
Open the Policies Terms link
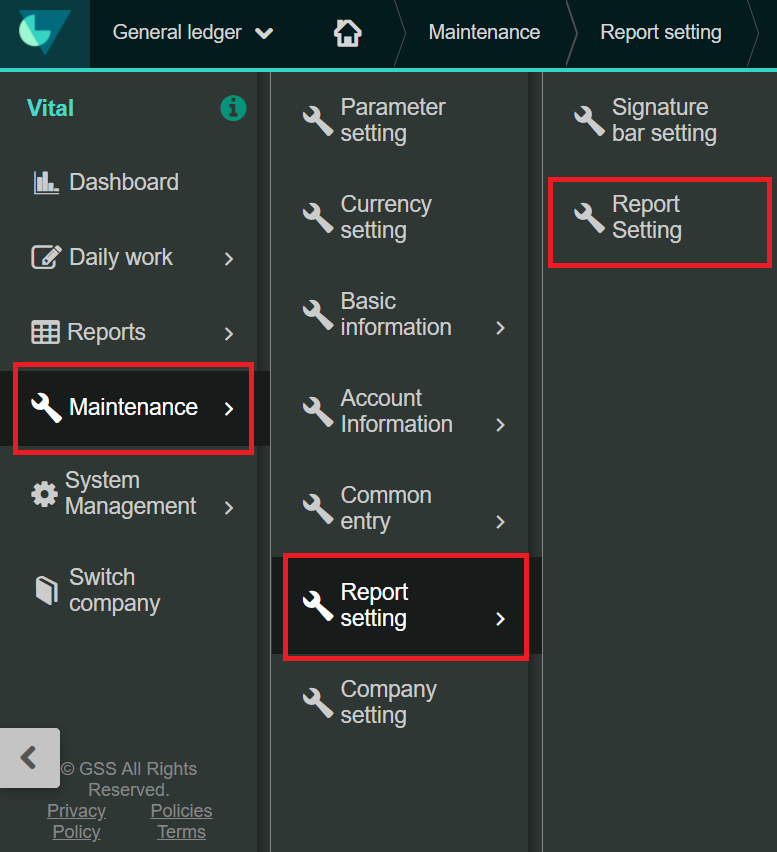click(181, 821)
